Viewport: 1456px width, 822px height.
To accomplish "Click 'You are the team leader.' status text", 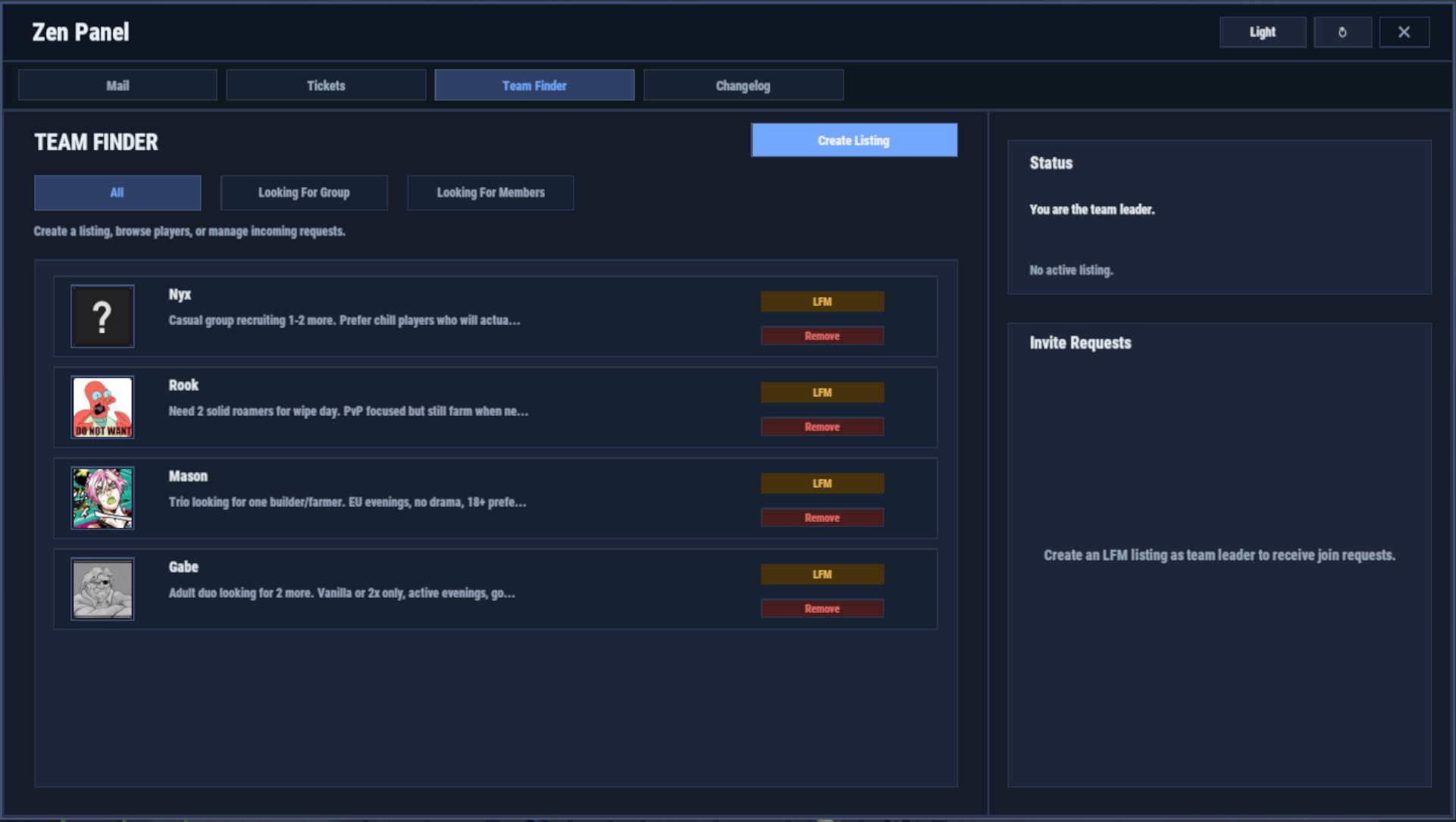I will click(x=1091, y=210).
